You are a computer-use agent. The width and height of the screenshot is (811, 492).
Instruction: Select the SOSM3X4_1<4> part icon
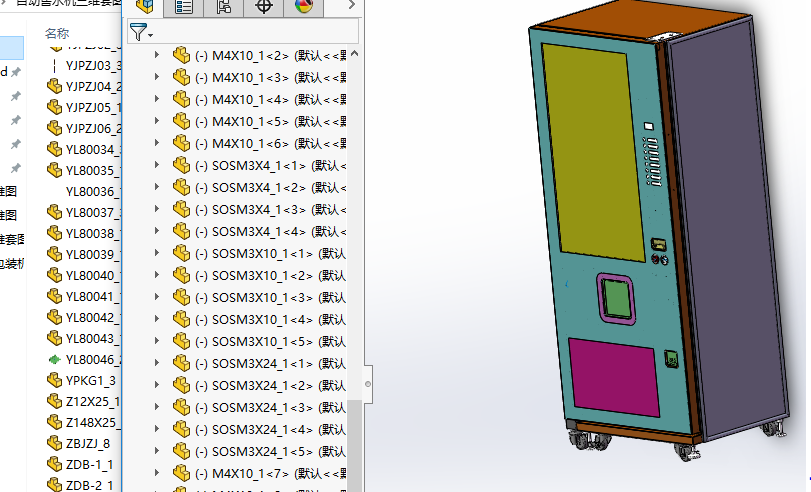[x=182, y=231]
